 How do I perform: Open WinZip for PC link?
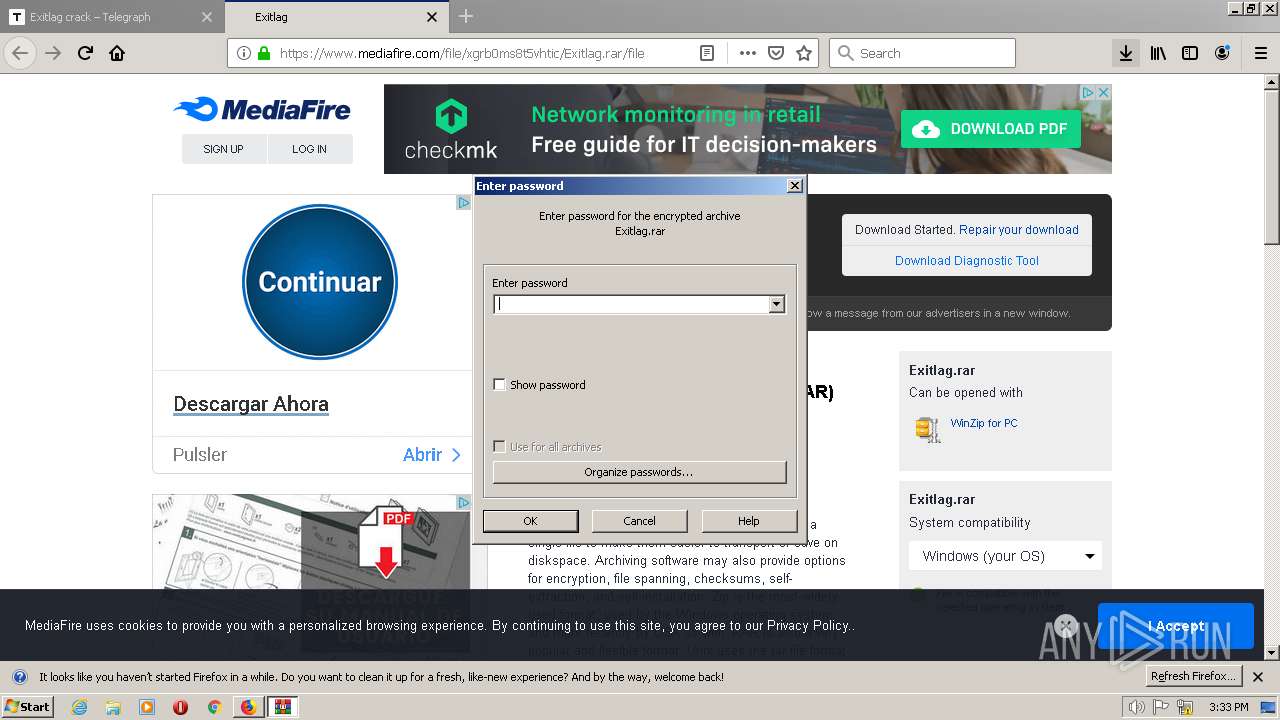984,423
